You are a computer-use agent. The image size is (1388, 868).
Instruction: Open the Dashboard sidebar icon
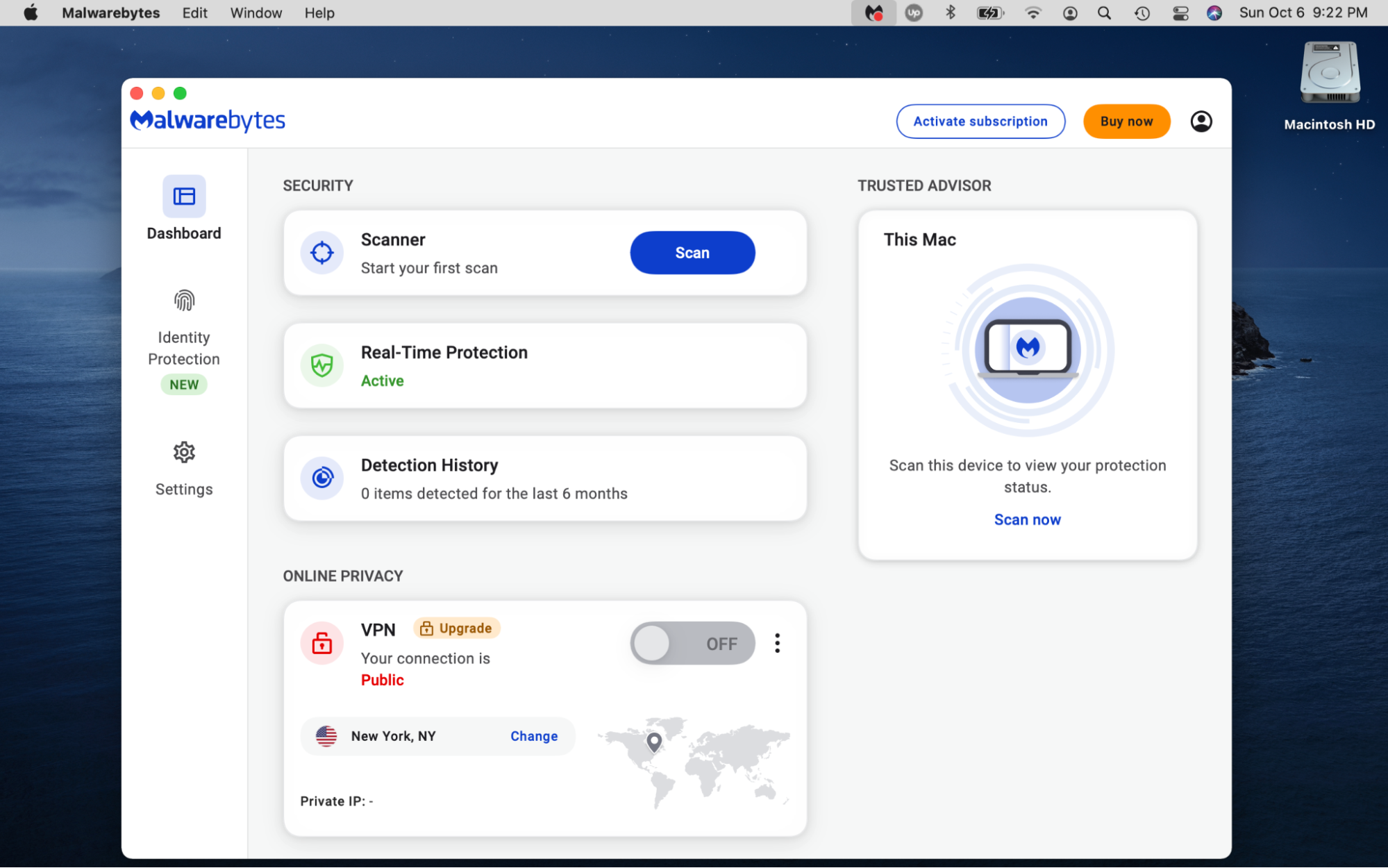(184, 197)
